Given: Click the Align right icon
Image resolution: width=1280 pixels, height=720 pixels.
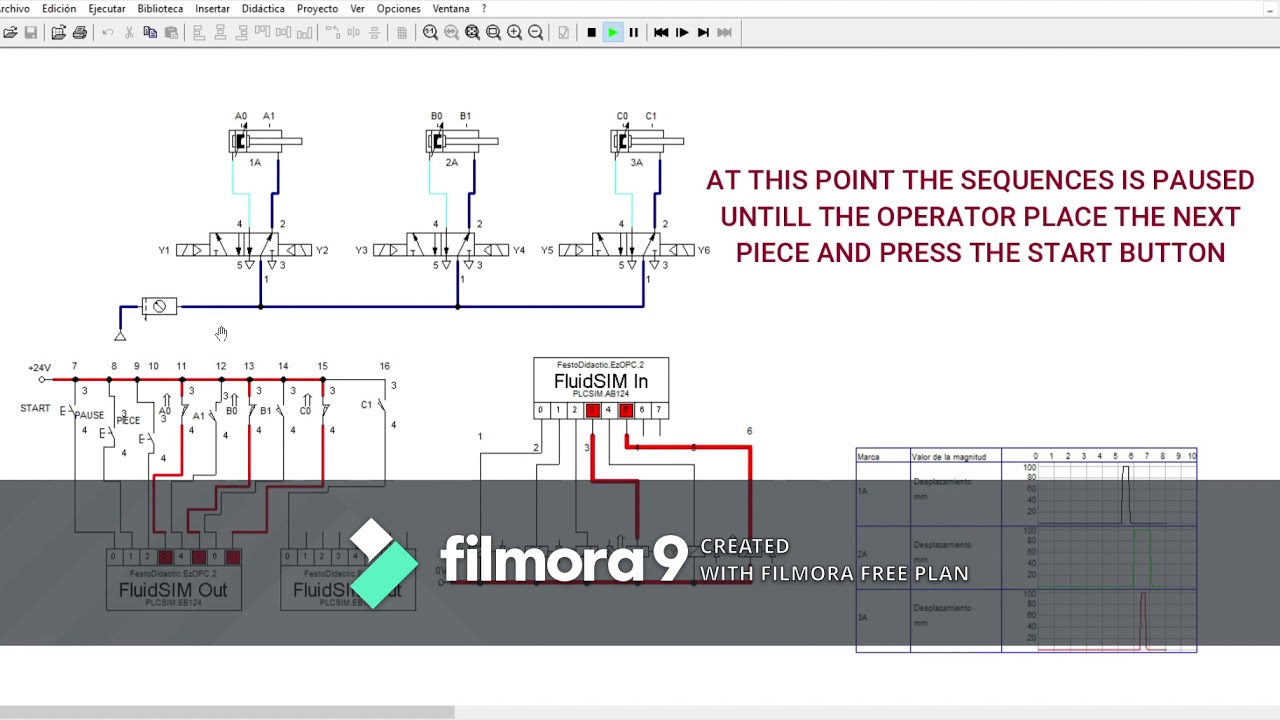Looking at the screenshot, I should 241,33.
